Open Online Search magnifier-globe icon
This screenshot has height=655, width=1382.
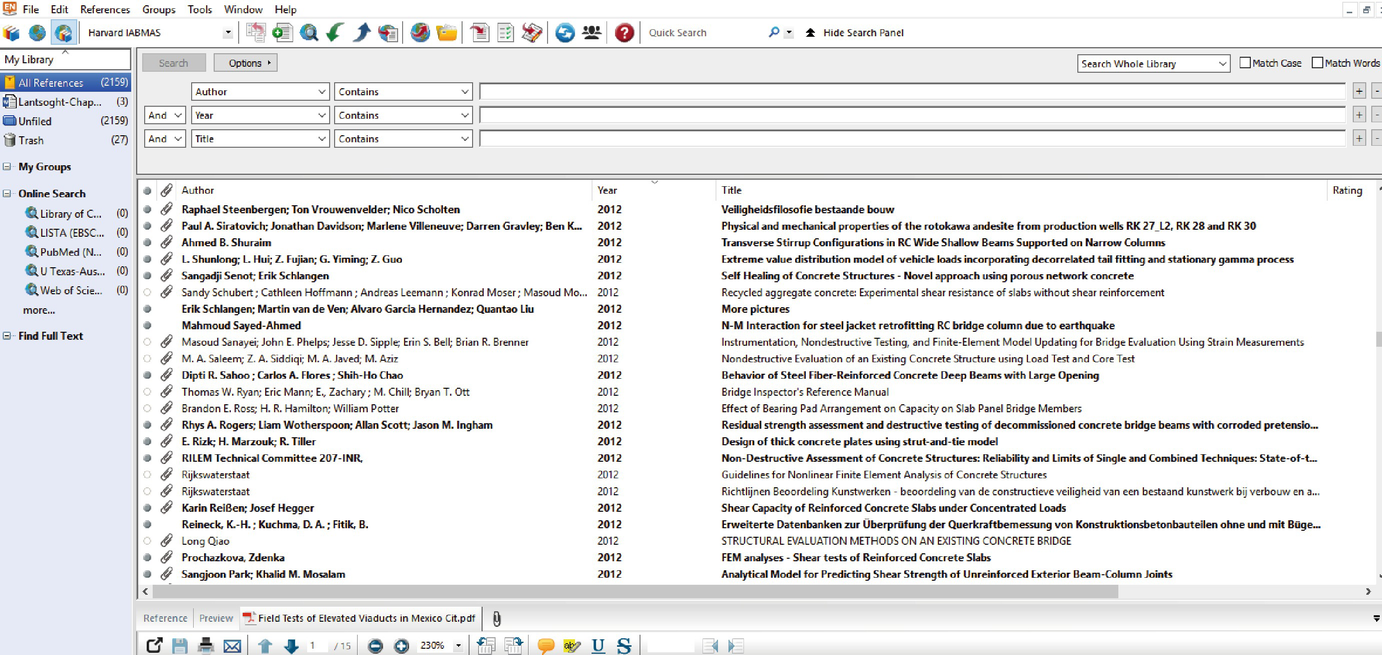tap(309, 33)
